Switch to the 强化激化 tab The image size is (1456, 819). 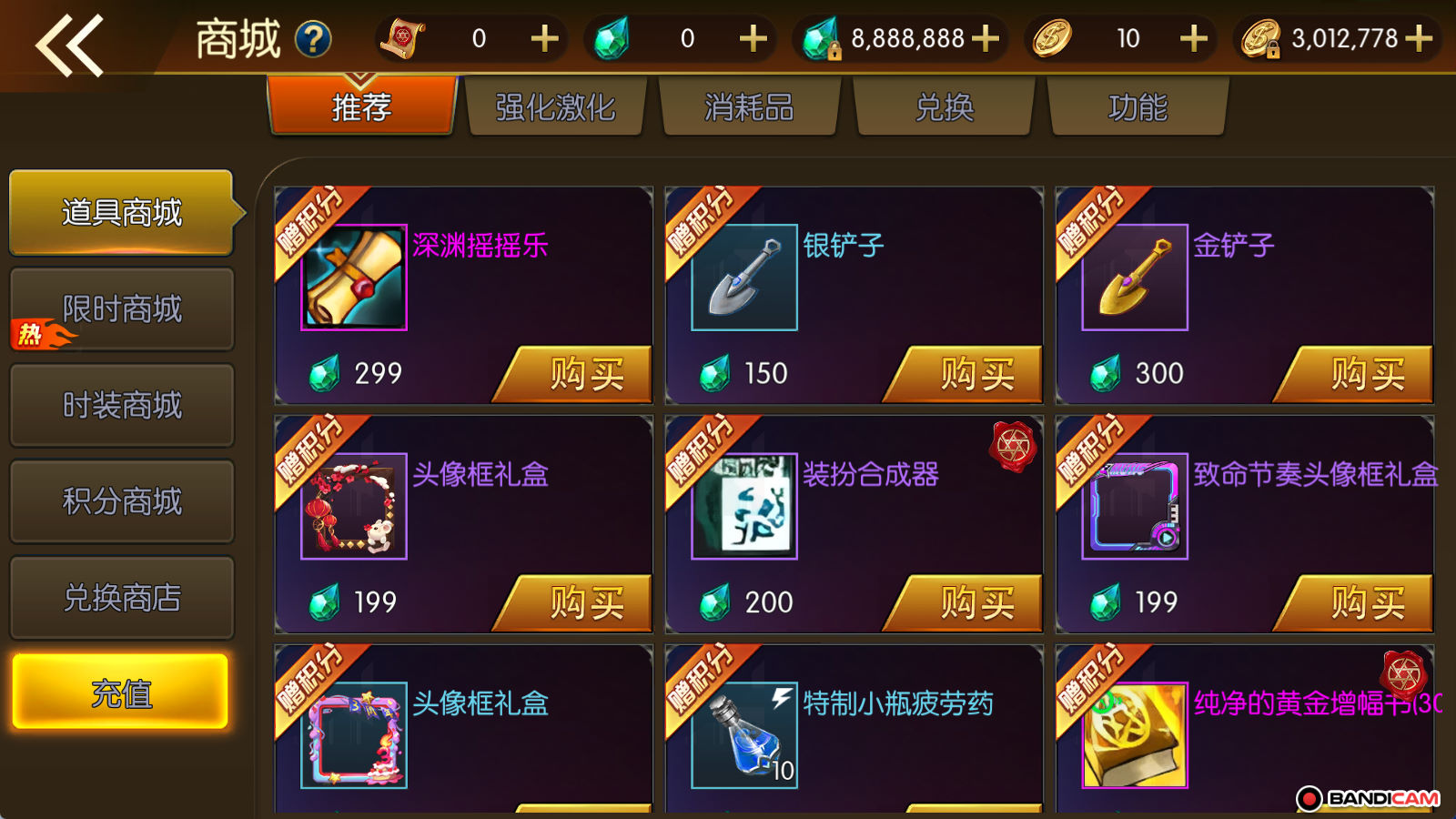click(555, 106)
